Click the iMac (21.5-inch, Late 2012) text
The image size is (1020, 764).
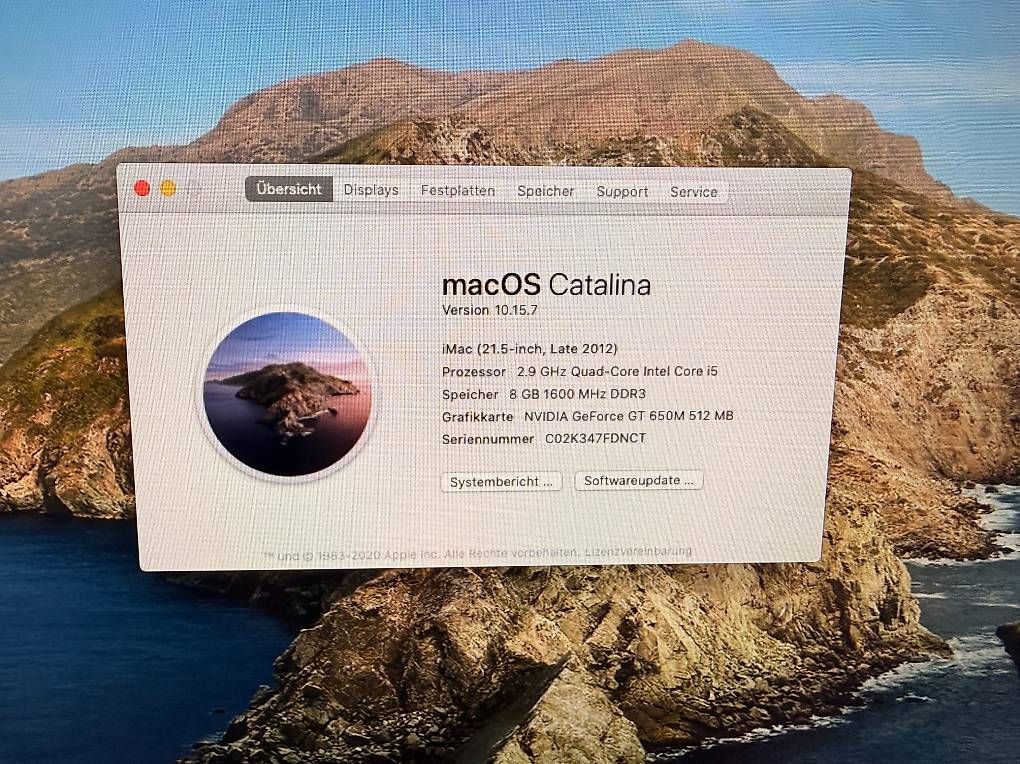[530, 349]
